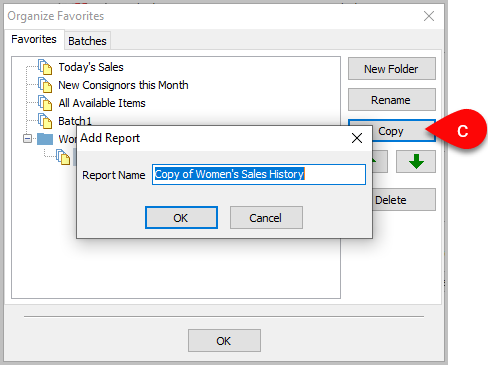Move item down with green arrow
The width and height of the screenshot is (488, 365).
[416, 162]
